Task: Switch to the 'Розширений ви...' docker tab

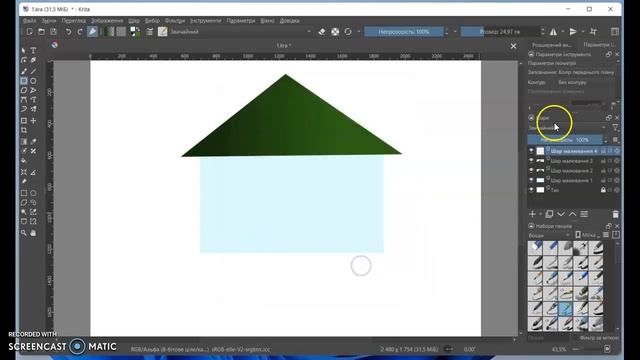Action: (x=552, y=45)
